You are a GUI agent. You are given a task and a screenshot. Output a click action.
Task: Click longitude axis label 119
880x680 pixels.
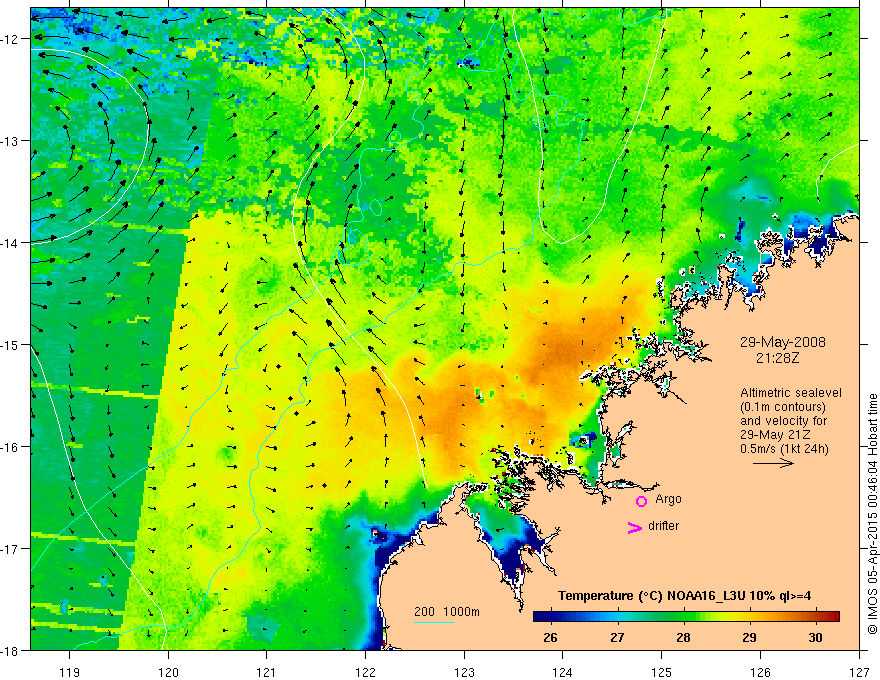tap(70, 672)
